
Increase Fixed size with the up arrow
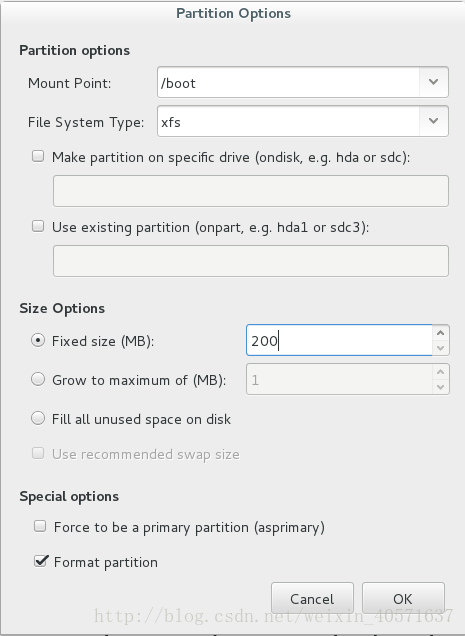click(441, 333)
